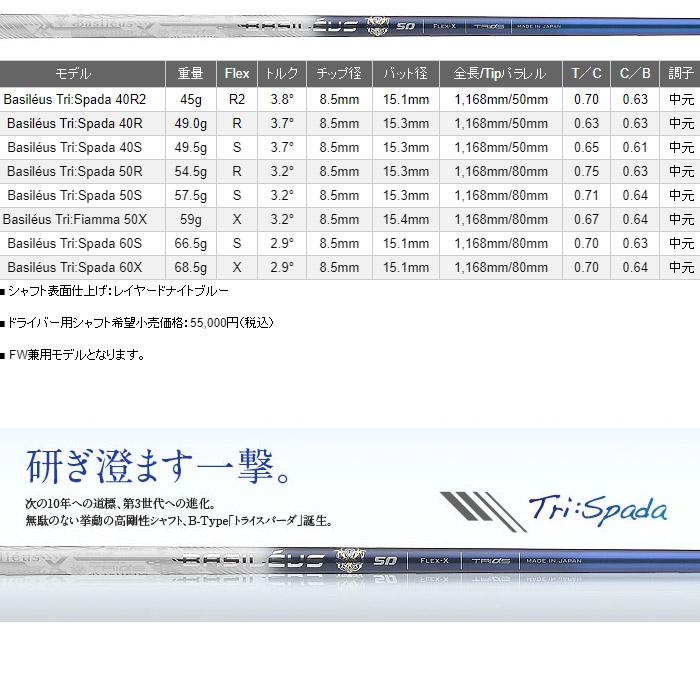Viewport: 700px width, 700px height.
Task: Select Basiléus Tri:Spada 60X model cell
Action: click(83, 268)
